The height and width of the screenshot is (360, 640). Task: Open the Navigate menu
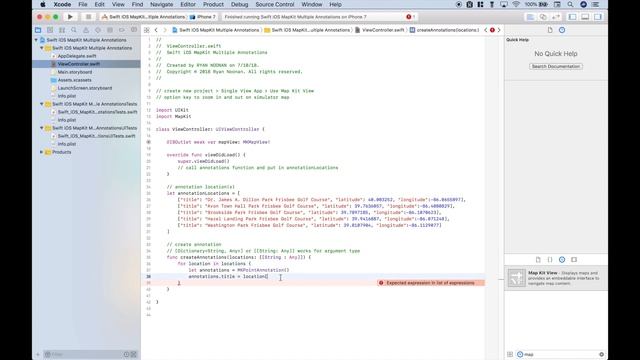tap(162, 4)
